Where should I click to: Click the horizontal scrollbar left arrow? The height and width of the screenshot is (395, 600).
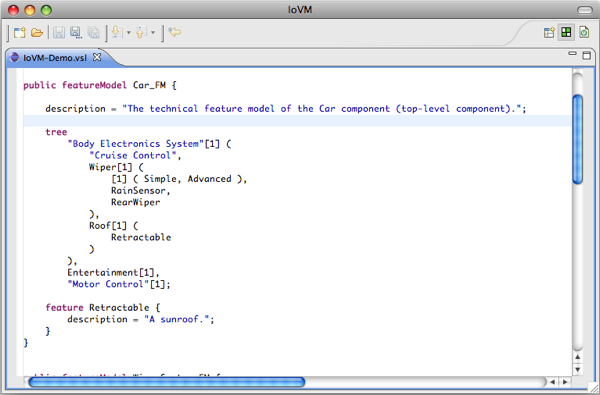[553, 382]
